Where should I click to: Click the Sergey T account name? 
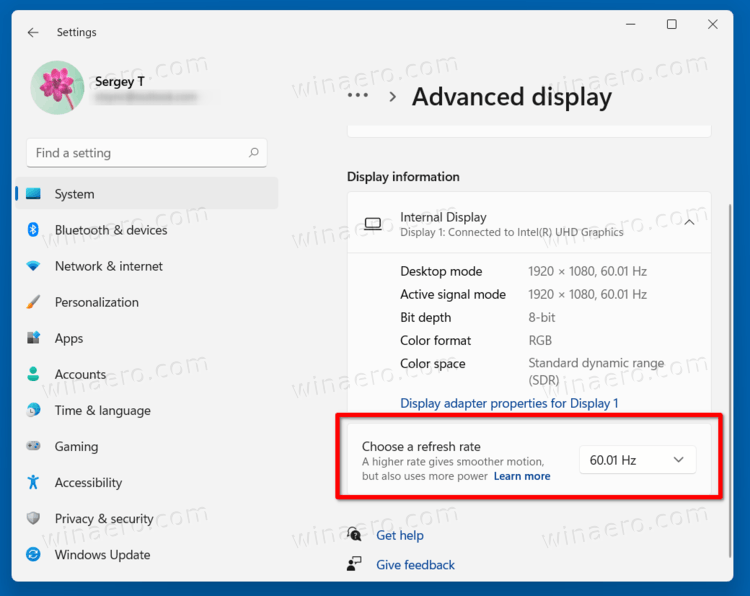click(120, 82)
